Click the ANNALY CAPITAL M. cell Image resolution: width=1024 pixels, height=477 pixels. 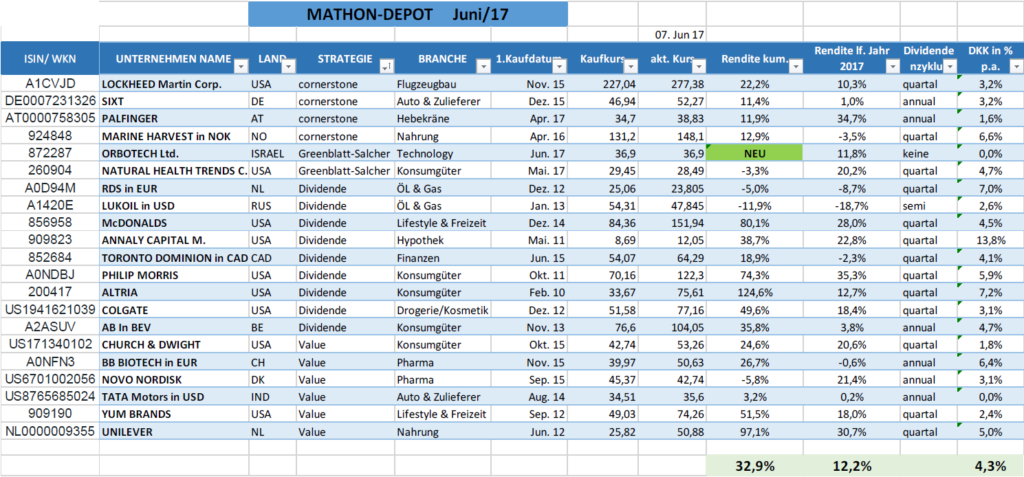point(174,240)
